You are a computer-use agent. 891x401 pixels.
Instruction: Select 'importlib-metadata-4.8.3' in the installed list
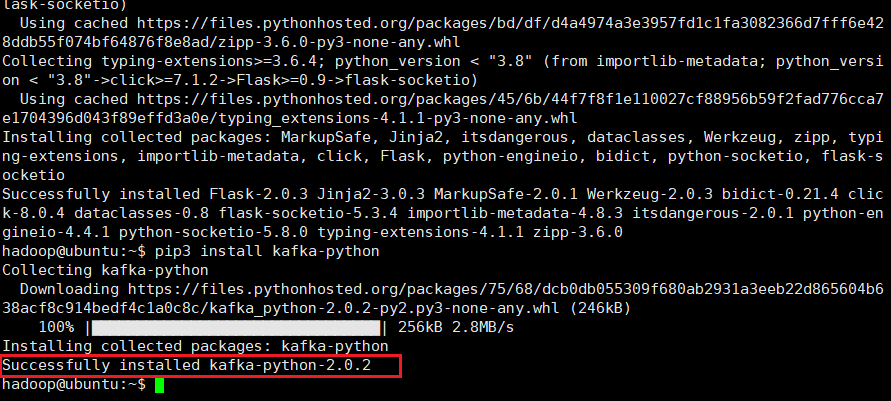point(514,213)
